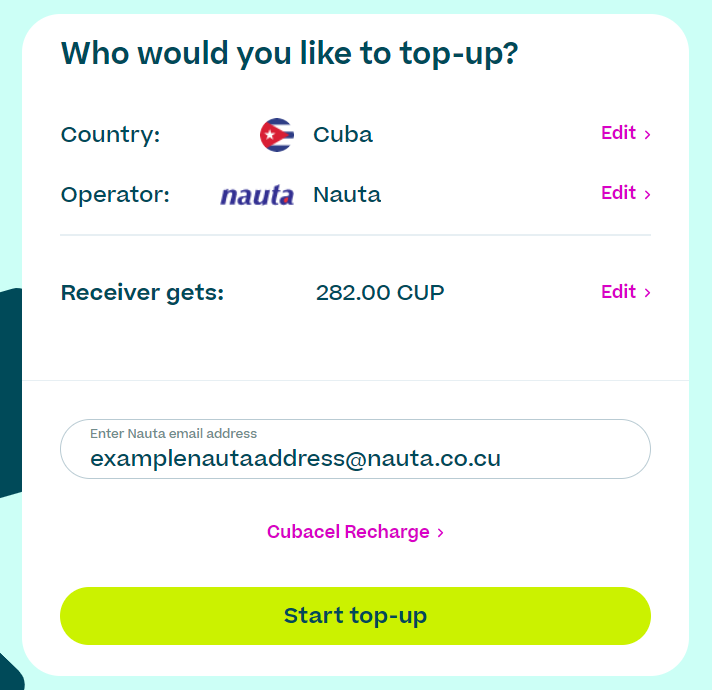Click the arrow after Cubacel Recharge
This screenshot has width=712, height=690.
(440, 532)
